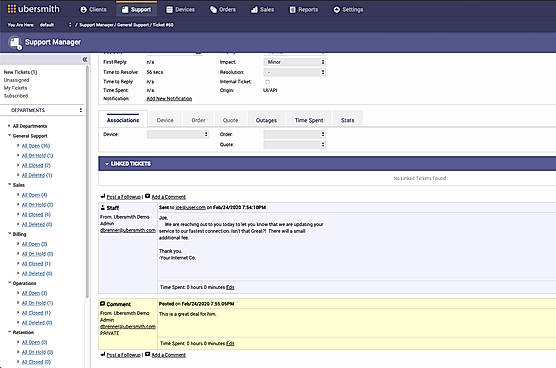Edit time spent on Staff message

pos(230,287)
